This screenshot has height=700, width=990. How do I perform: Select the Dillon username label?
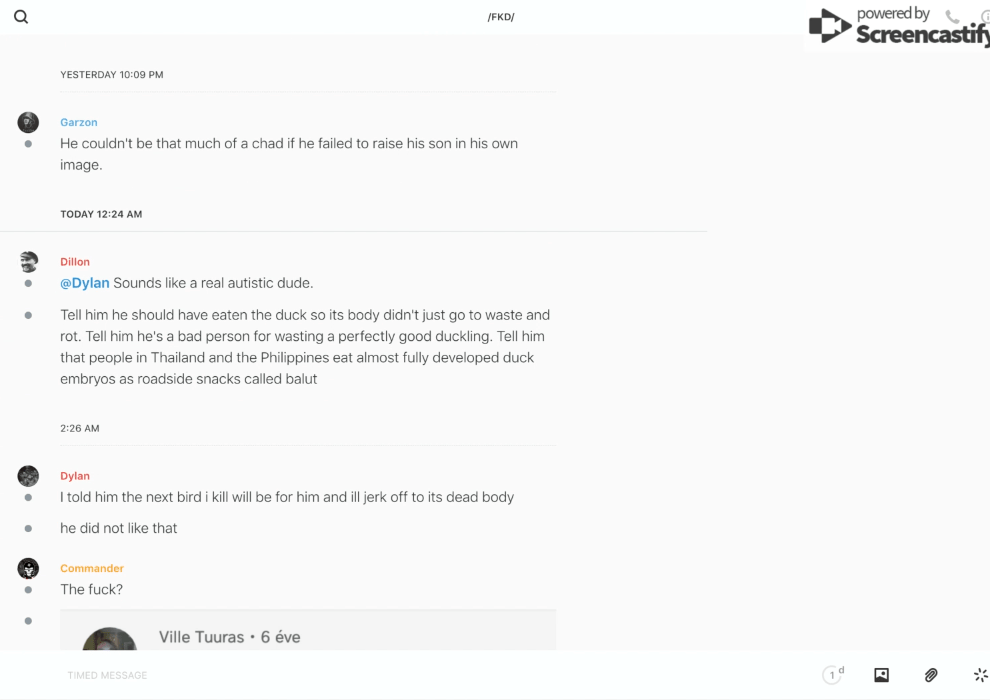75,262
